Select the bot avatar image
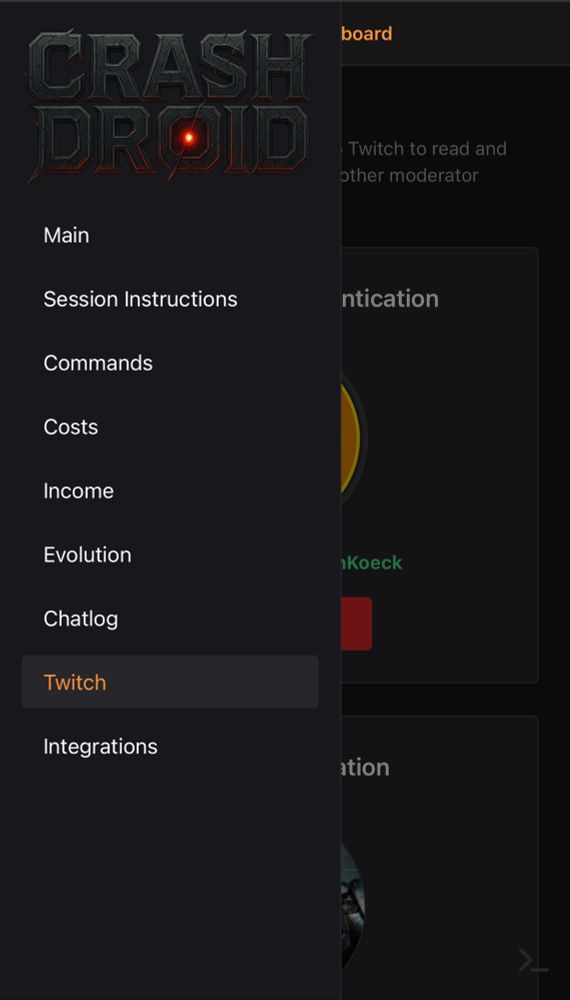This screenshot has width=570, height=1000. coord(353,906)
